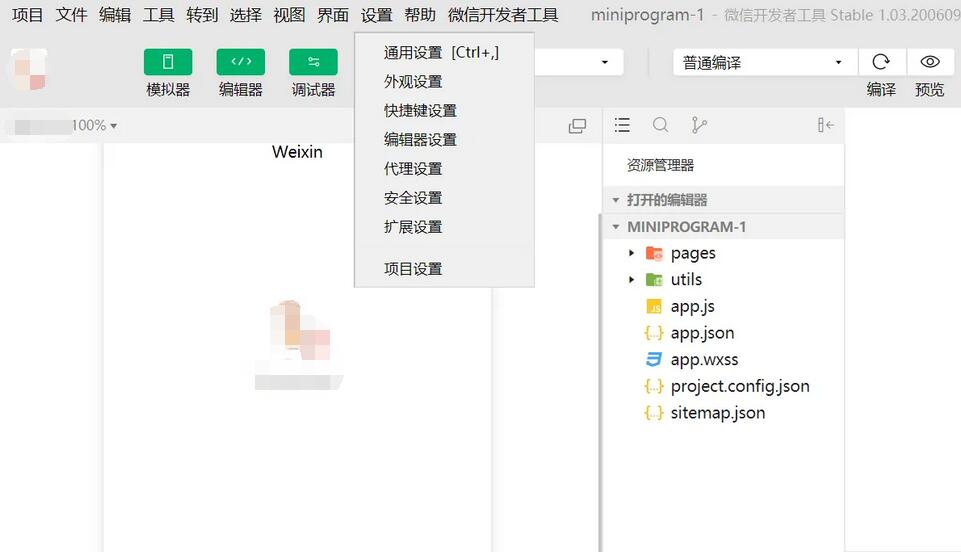Select 安全设置 menu entry
The width and height of the screenshot is (961, 552).
click(444, 198)
